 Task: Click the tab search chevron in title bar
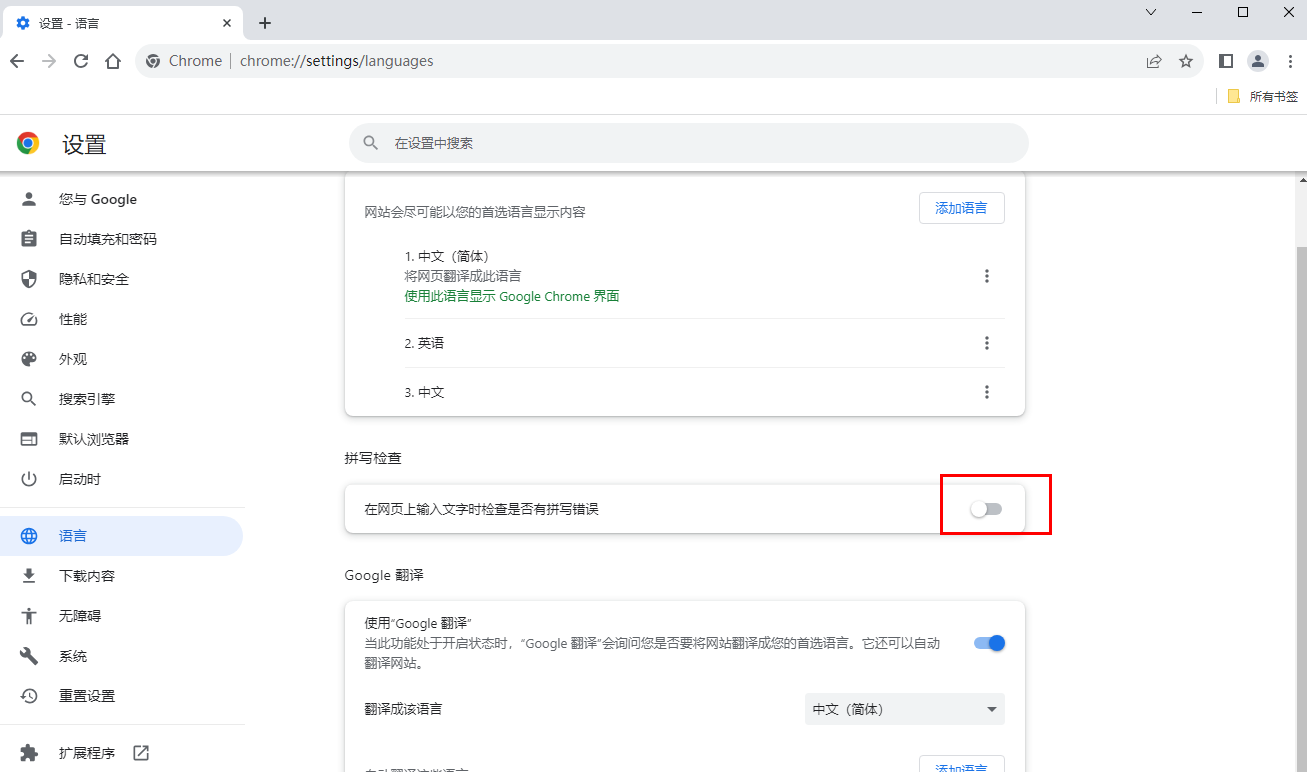click(x=1151, y=12)
